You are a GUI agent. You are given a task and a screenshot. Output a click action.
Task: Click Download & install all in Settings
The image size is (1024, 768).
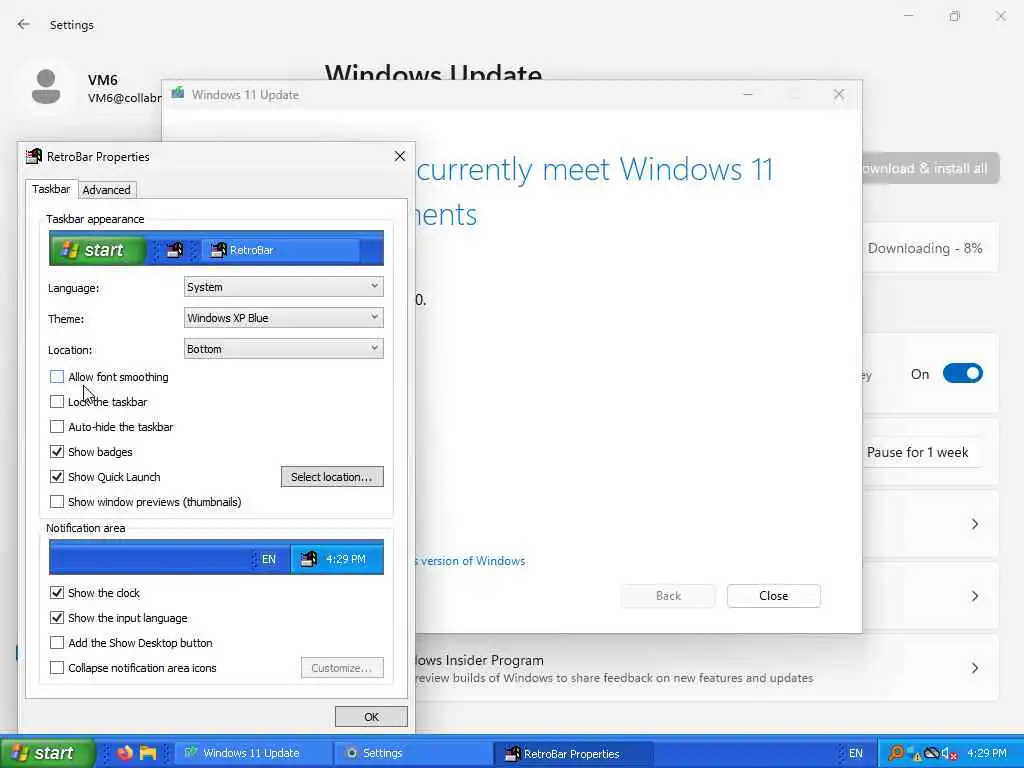coord(931,168)
